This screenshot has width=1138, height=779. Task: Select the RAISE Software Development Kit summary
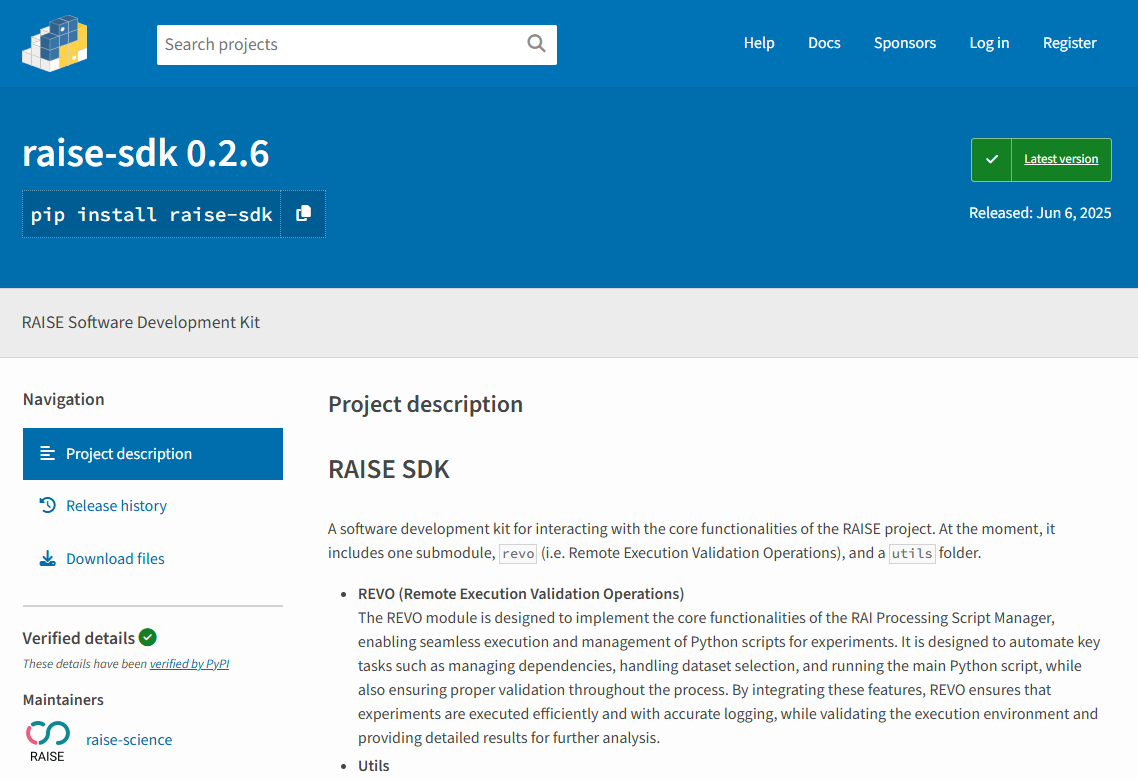coord(141,322)
